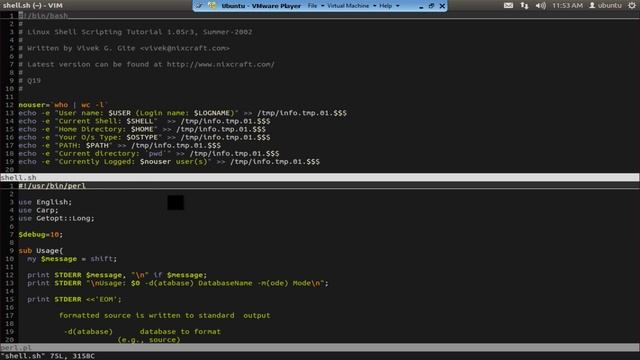The width and height of the screenshot is (640, 360).
Task: Open the Virtual Machine menu
Action: 348,6
